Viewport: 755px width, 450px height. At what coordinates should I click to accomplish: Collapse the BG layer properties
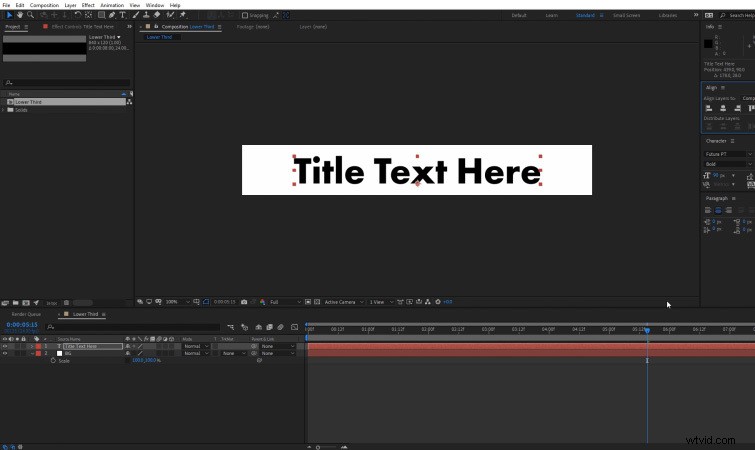[x=32, y=353]
